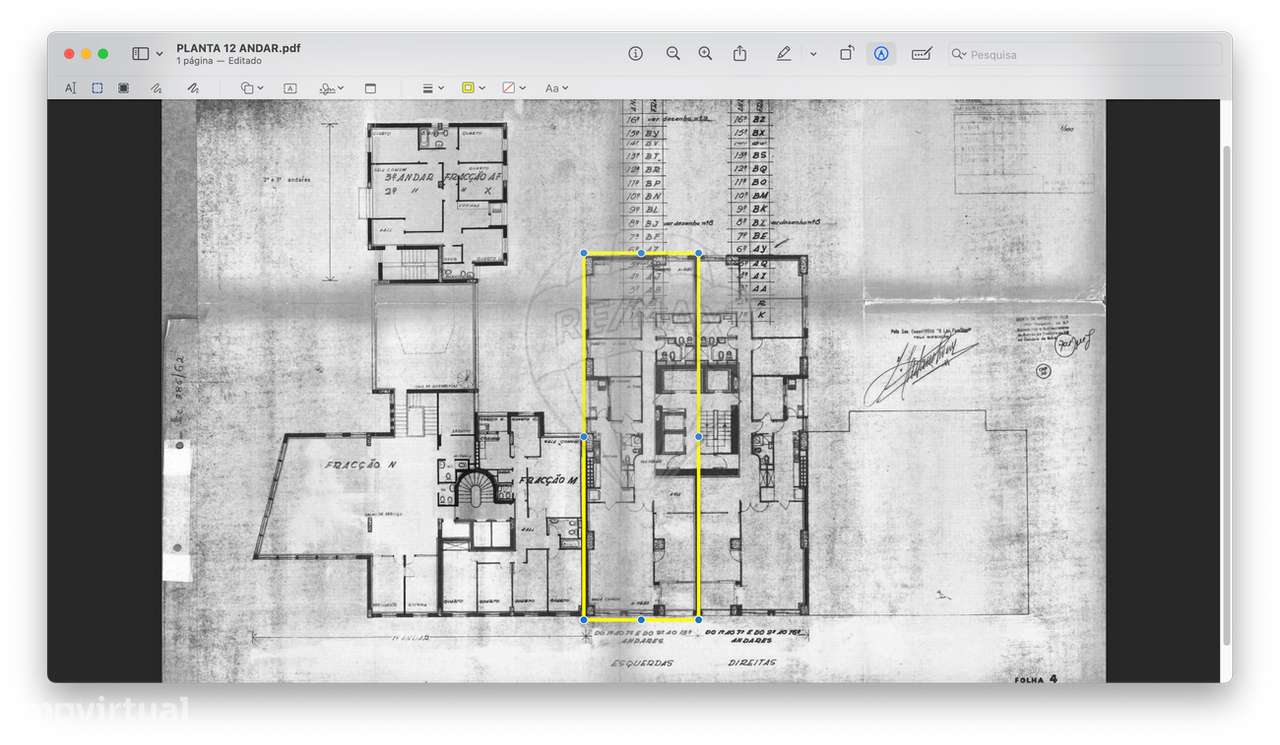Open the Sign signature menu
Screen dimensions: 1280x745
(x=333, y=88)
